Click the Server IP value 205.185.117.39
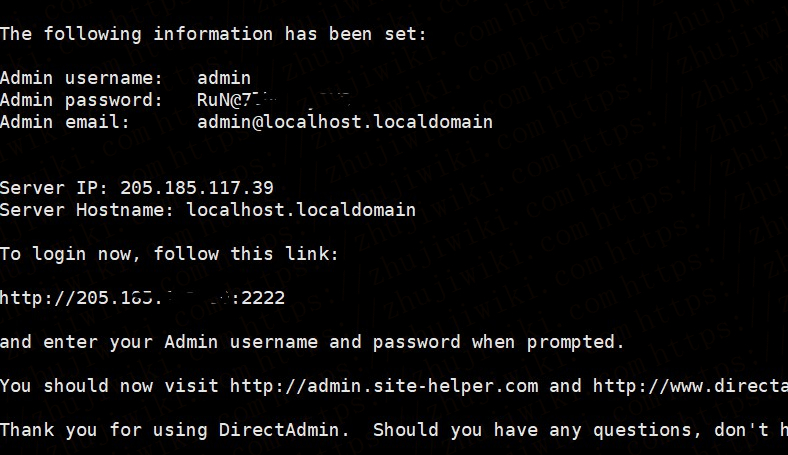 (x=197, y=187)
